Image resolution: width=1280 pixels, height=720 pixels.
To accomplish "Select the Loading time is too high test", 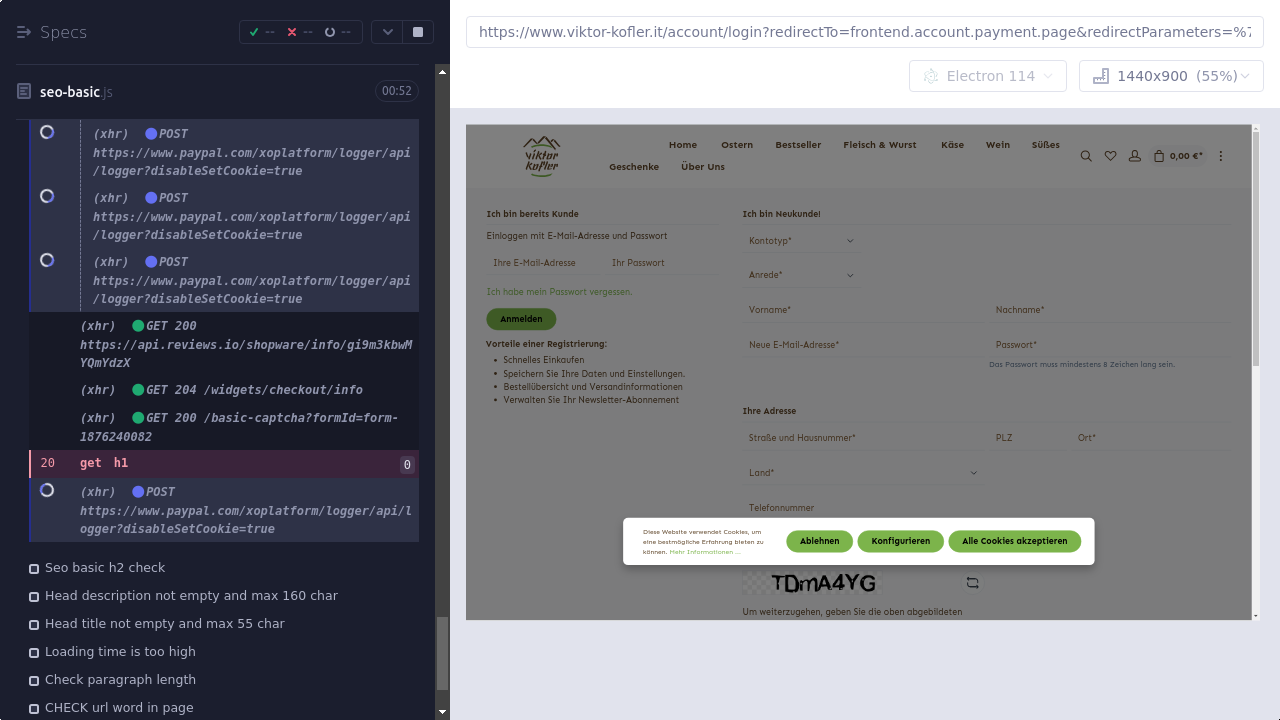I will [x=120, y=652].
